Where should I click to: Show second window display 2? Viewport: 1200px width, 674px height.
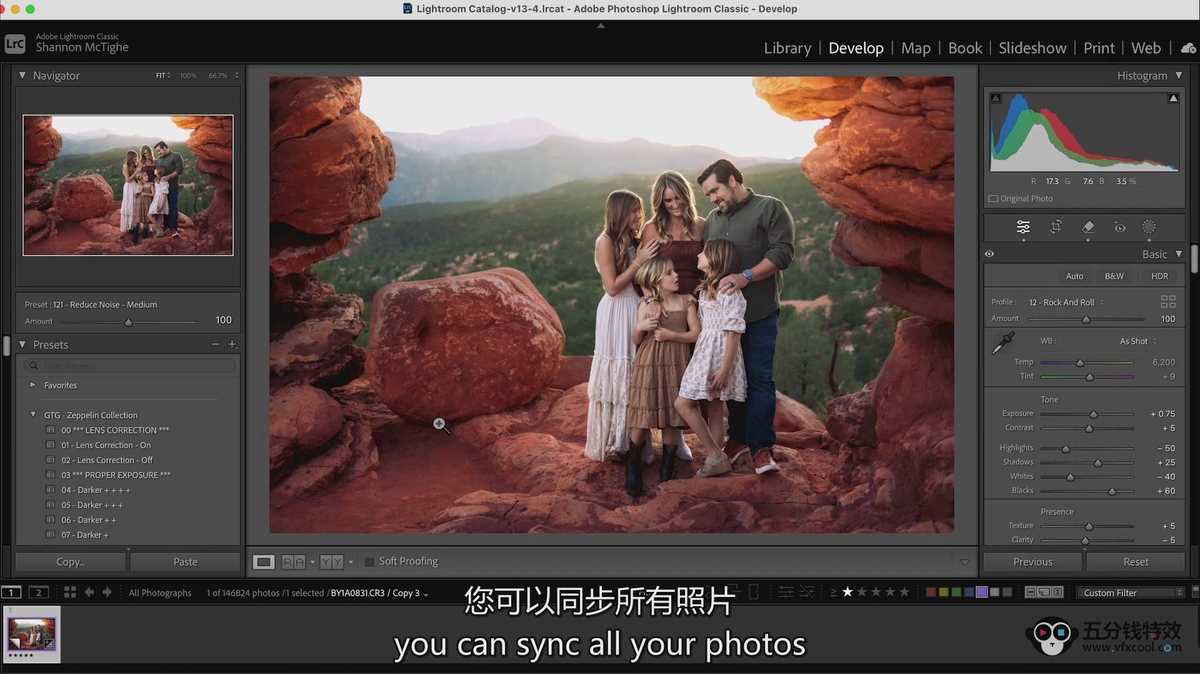[38, 592]
